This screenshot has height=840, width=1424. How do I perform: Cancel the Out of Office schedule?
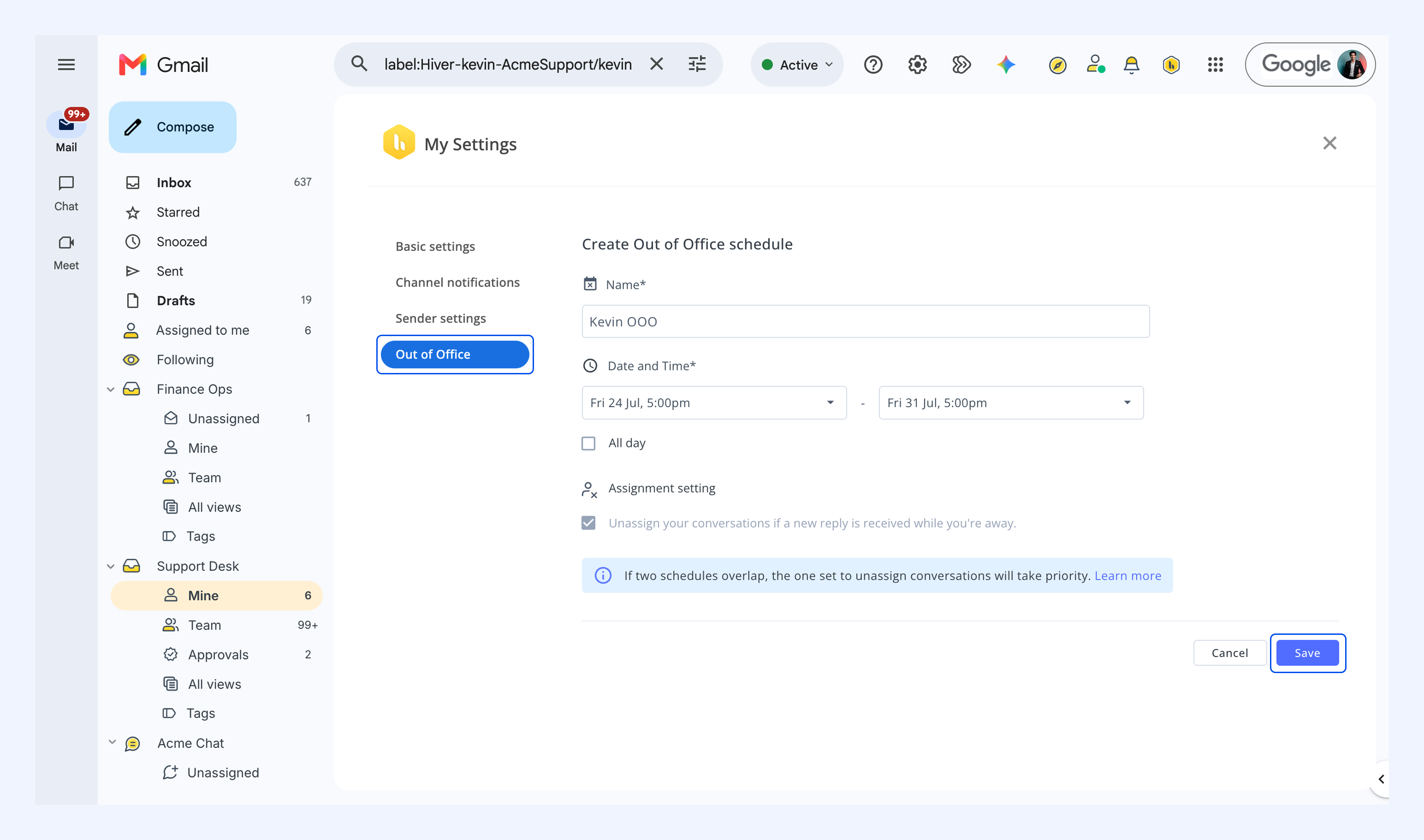pos(1229,653)
